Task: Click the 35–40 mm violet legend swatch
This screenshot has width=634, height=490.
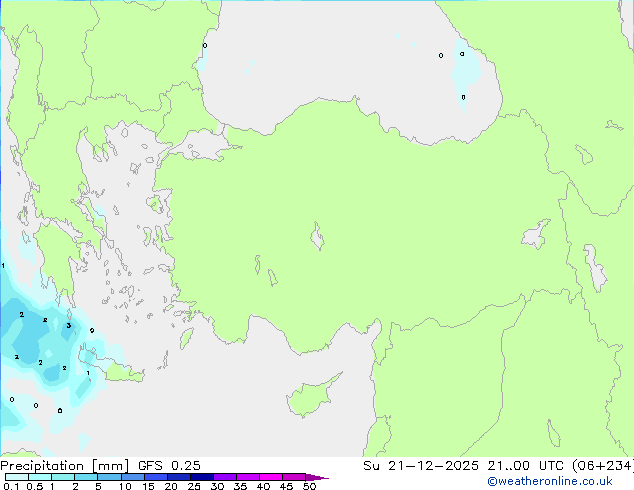Action: pyautogui.click(x=248, y=477)
